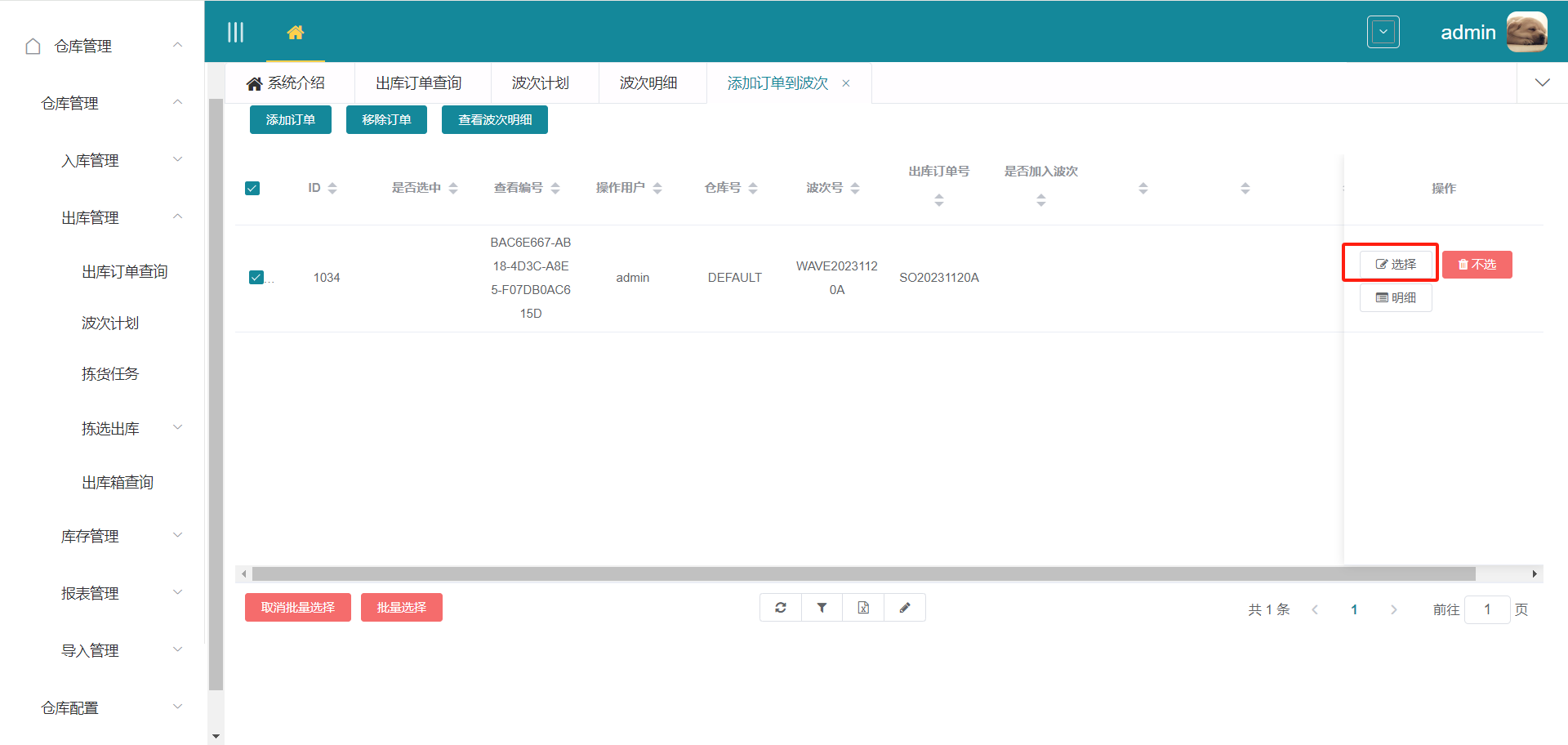1568x745 pixels.
Task: Click the Excel export icon
Action: pos(863,608)
